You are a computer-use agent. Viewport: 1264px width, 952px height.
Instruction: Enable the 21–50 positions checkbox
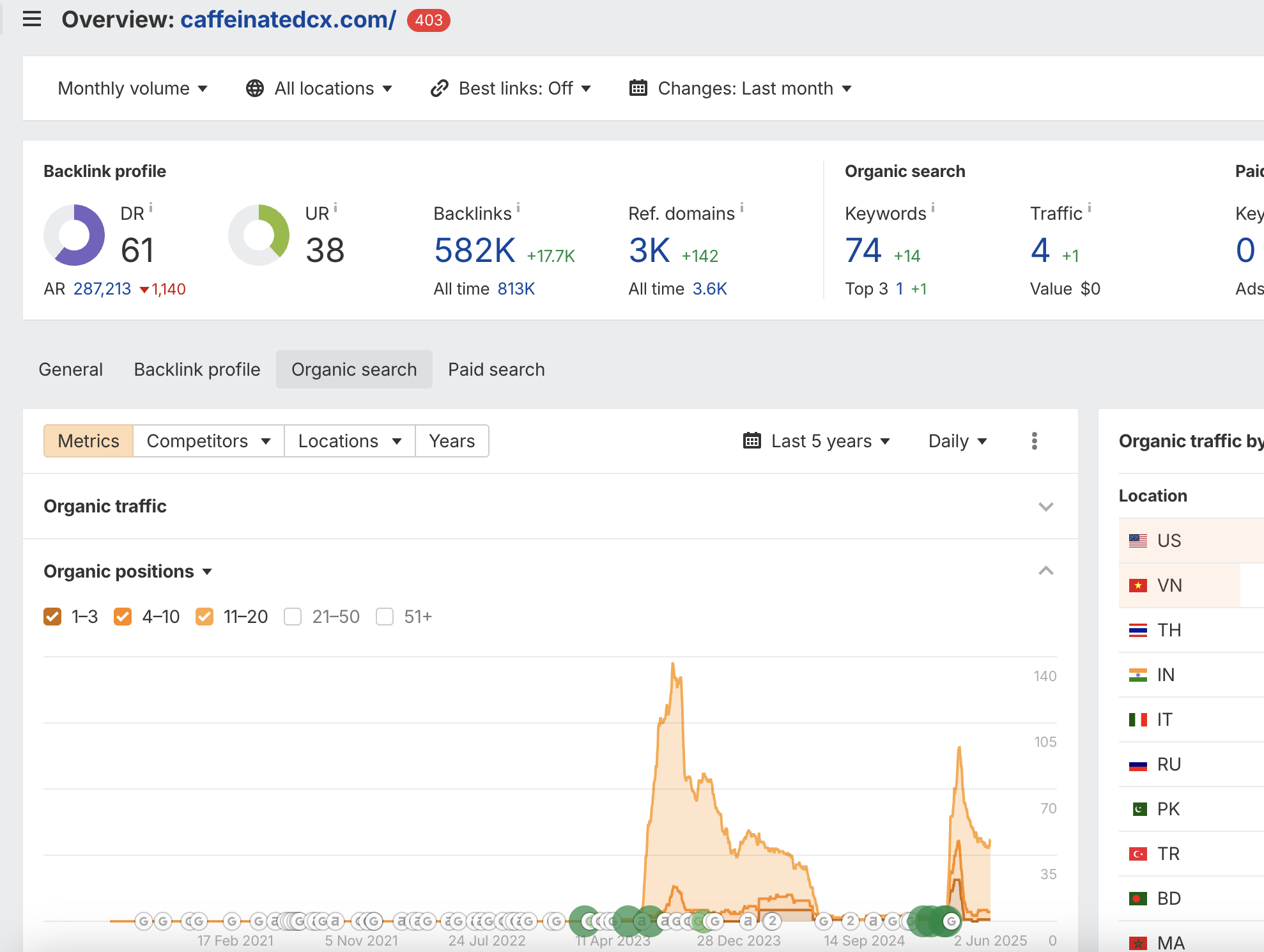click(x=293, y=617)
